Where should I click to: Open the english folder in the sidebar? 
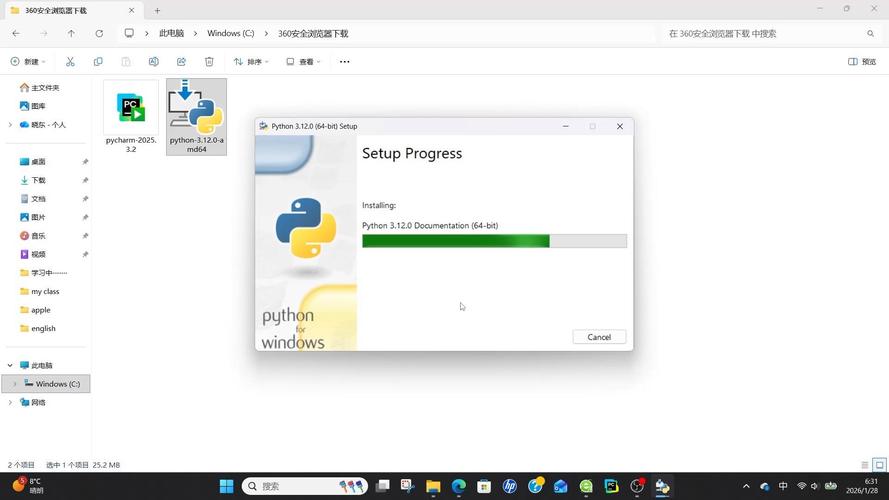[x=37, y=328]
